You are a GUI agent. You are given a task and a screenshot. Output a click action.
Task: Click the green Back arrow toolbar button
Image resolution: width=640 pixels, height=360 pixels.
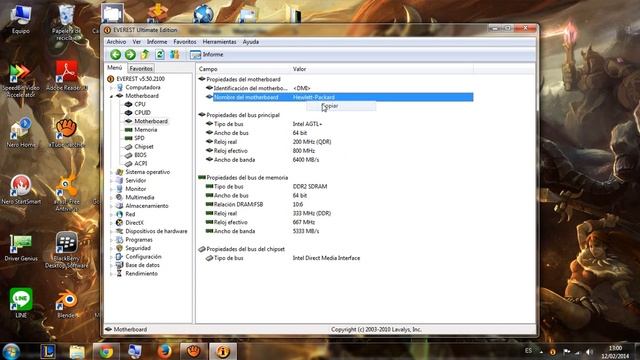116,54
